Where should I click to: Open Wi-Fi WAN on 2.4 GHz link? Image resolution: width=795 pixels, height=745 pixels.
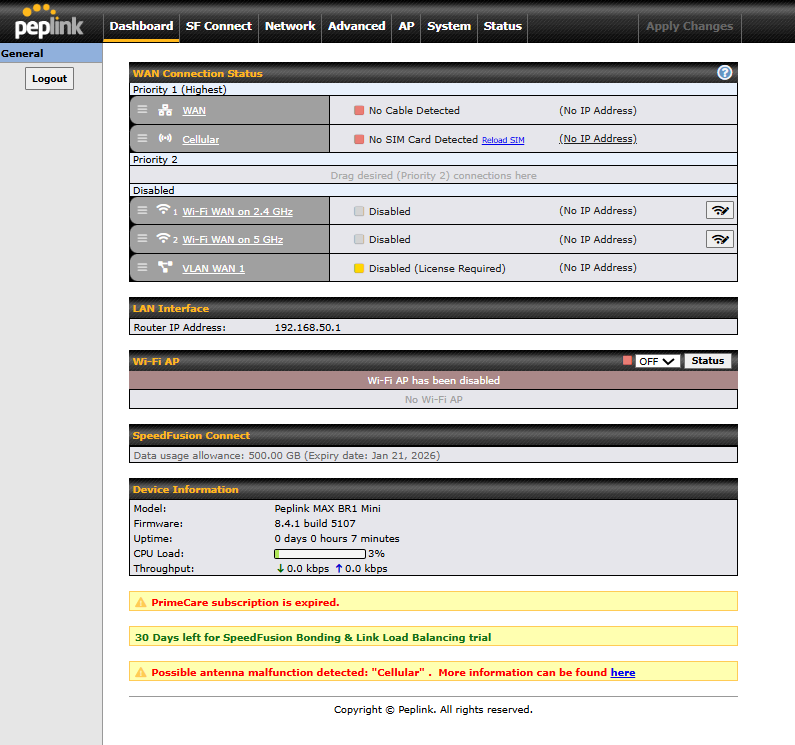click(238, 211)
